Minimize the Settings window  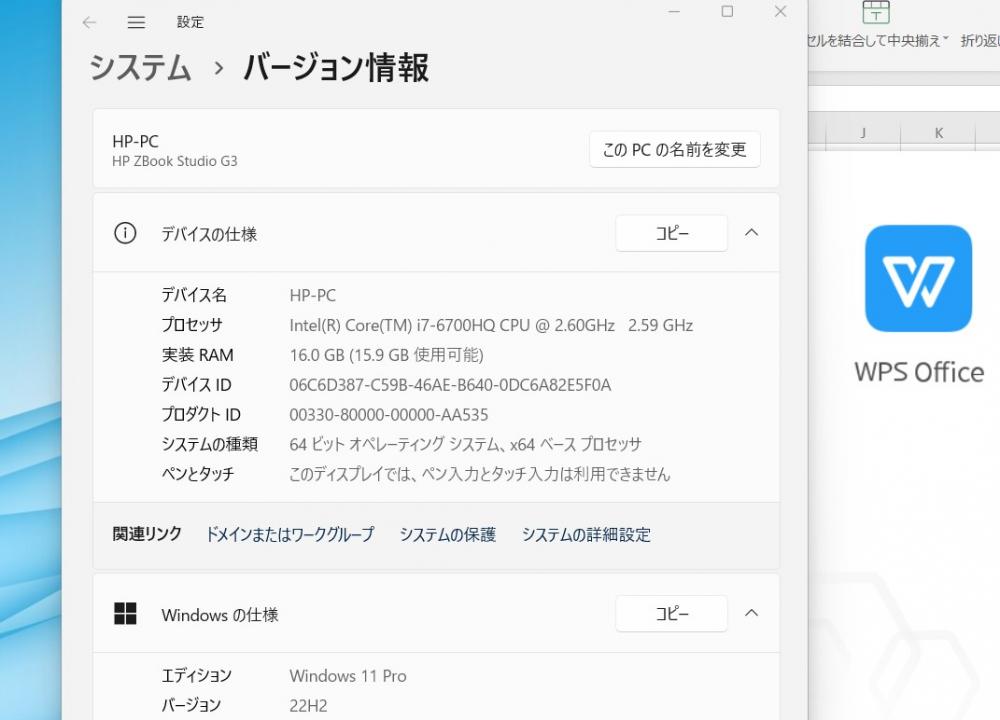coord(674,11)
